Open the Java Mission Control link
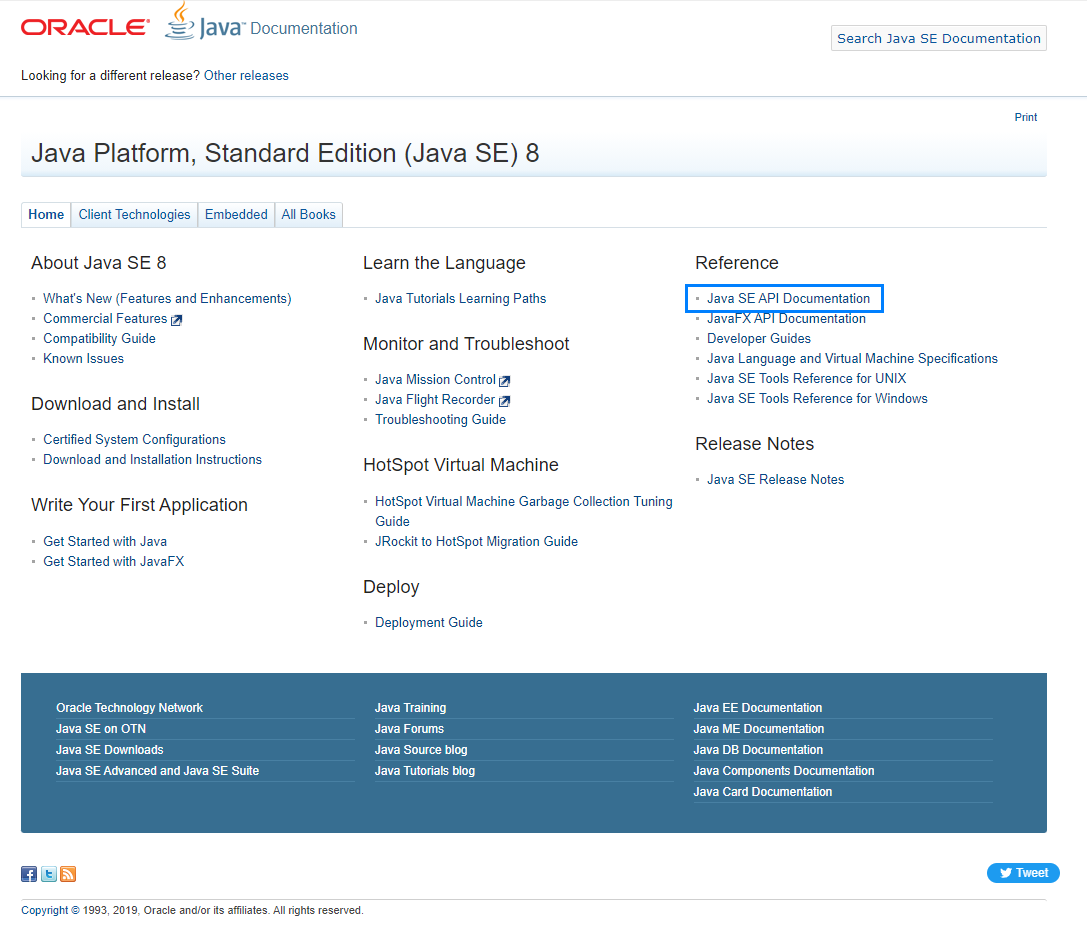This screenshot has height=926, width=1087. [x=435, y=380]
